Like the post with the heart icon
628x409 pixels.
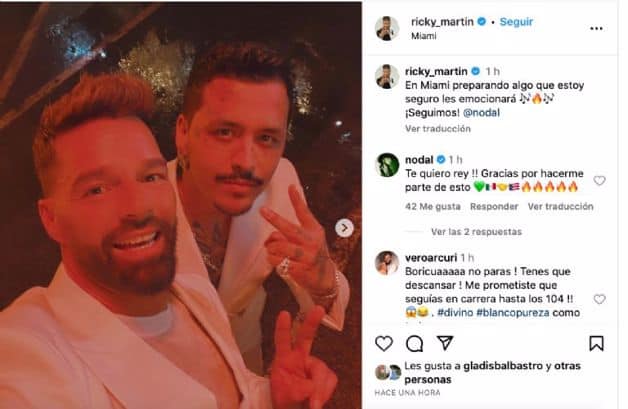point(384,343)
